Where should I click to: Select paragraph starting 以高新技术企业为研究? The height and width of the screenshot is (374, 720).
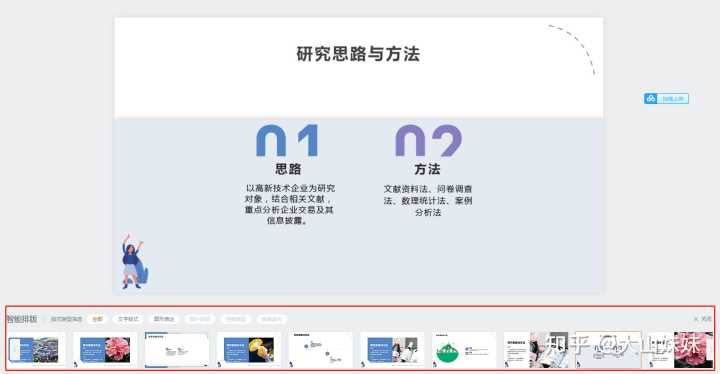pyautogui.click(x=289, y=204)
